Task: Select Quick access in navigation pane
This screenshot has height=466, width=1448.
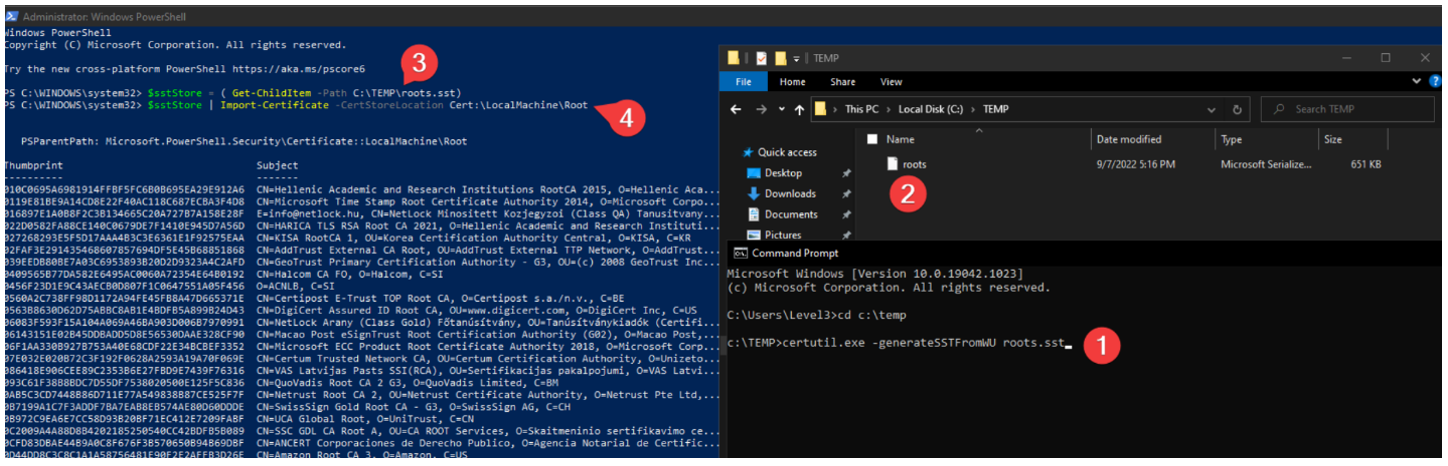Action: click(787, 152)
